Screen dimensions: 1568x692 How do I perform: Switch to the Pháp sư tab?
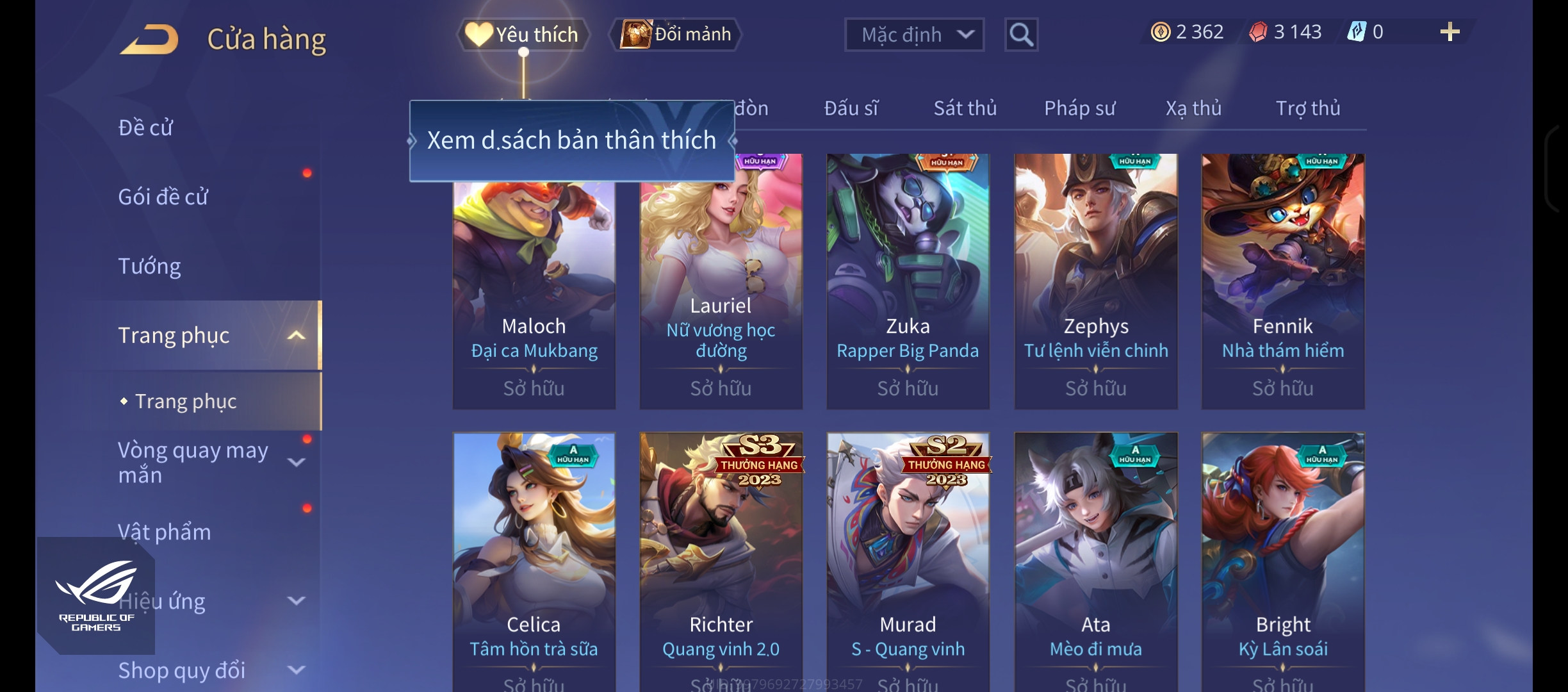tap(1079, 108)
